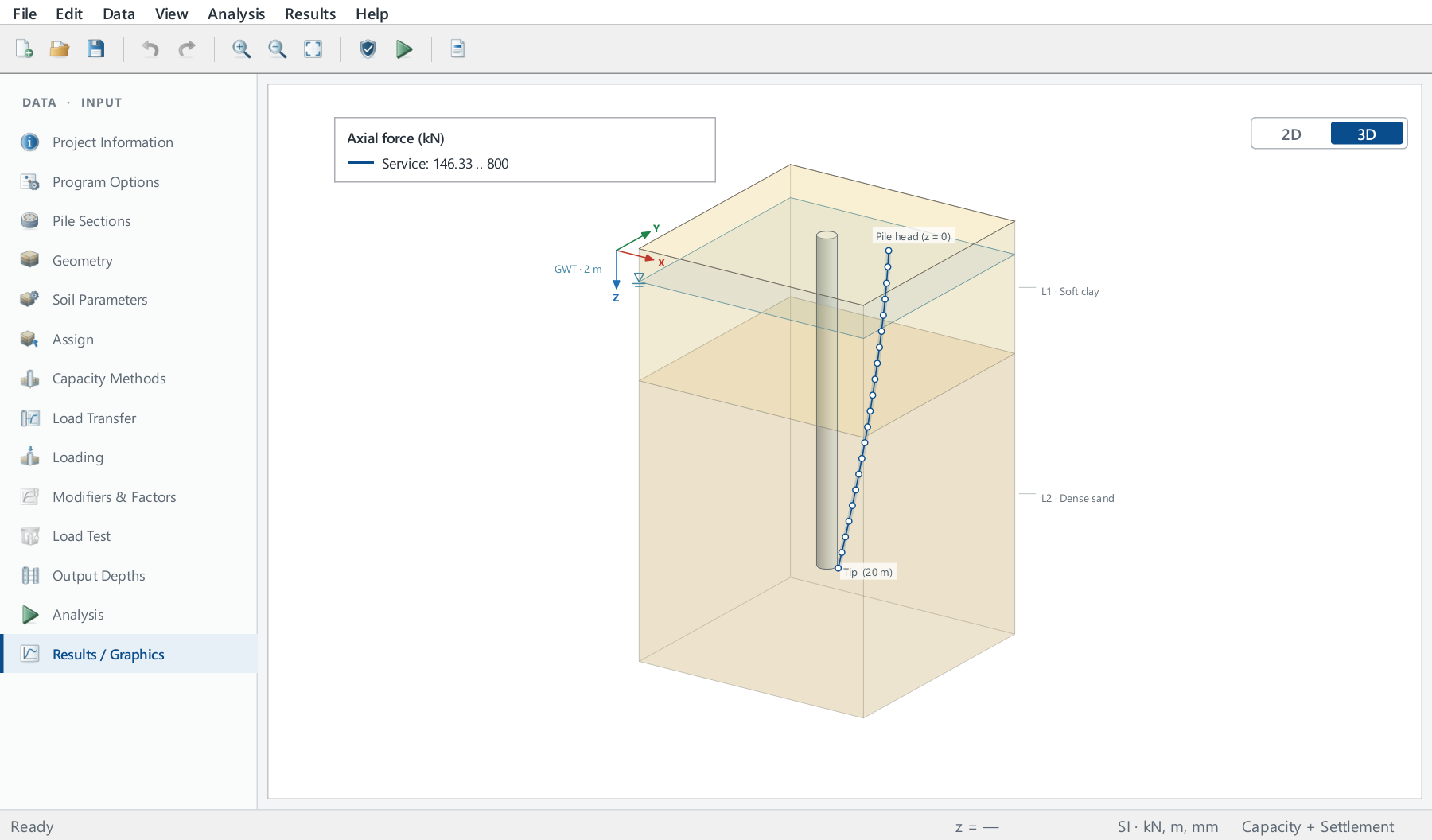Open the Geometry section
Viewport: 1432px width, 840px height.
(129, 261)
